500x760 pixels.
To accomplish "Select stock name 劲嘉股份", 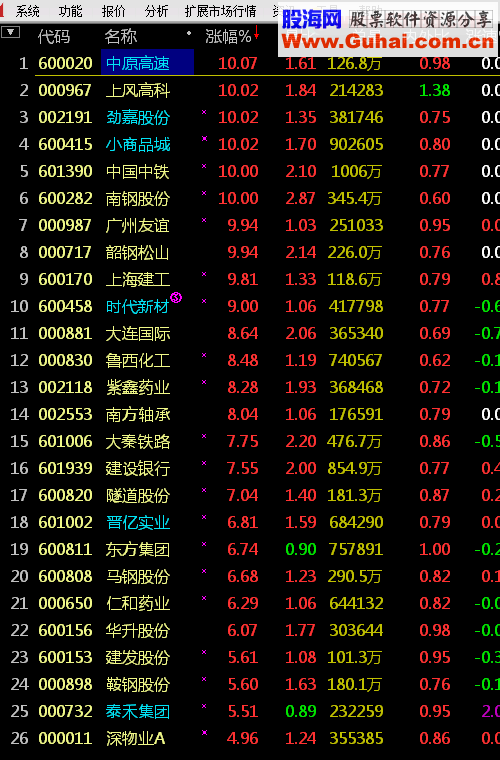I will pyautogui.click(x=138, y=117).
